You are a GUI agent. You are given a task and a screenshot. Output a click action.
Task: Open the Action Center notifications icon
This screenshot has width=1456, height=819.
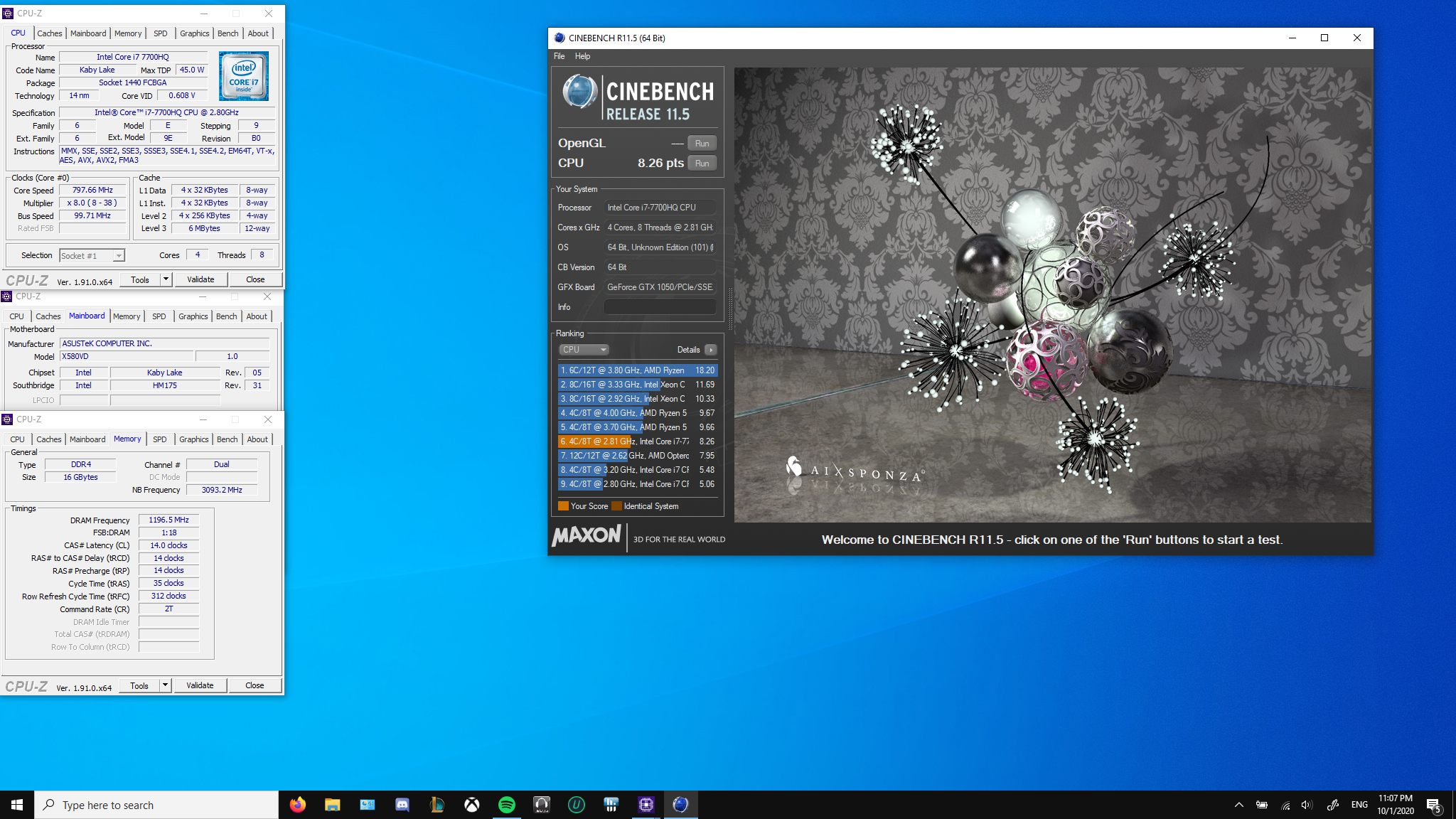[1433, 805]
